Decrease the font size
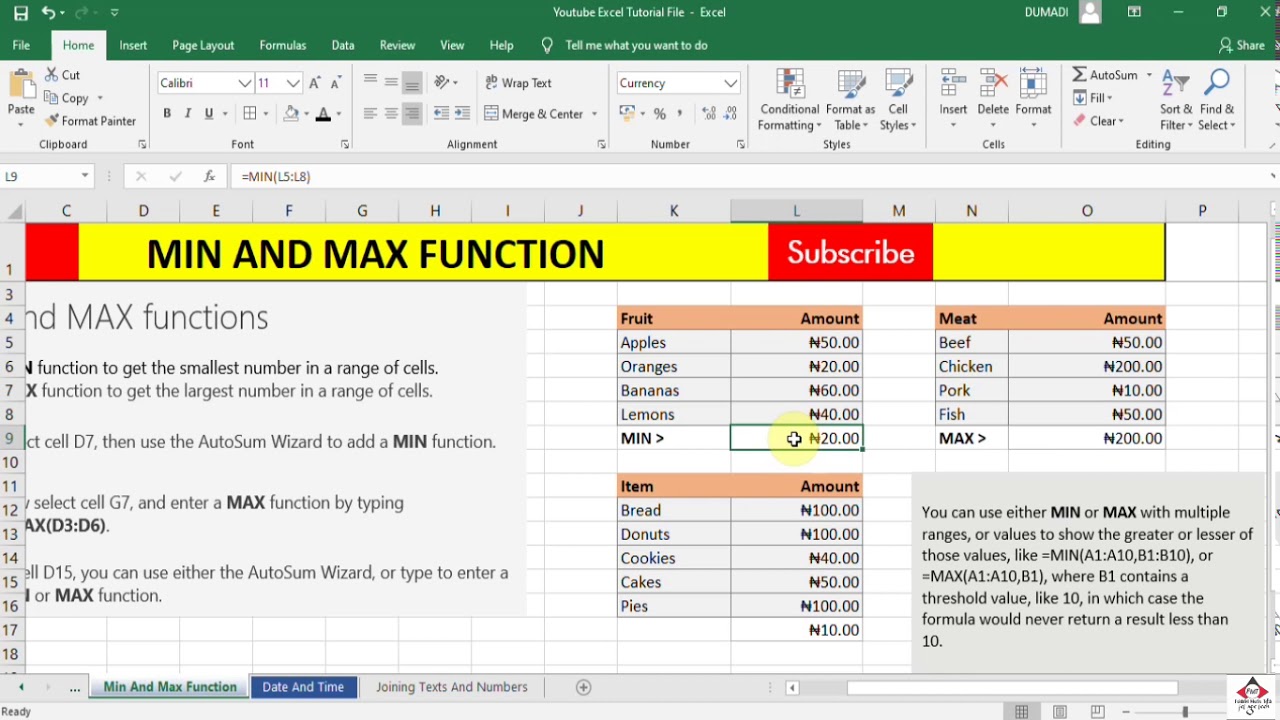1280x720 pixels. pyautogui.click(x=338, y=83)
